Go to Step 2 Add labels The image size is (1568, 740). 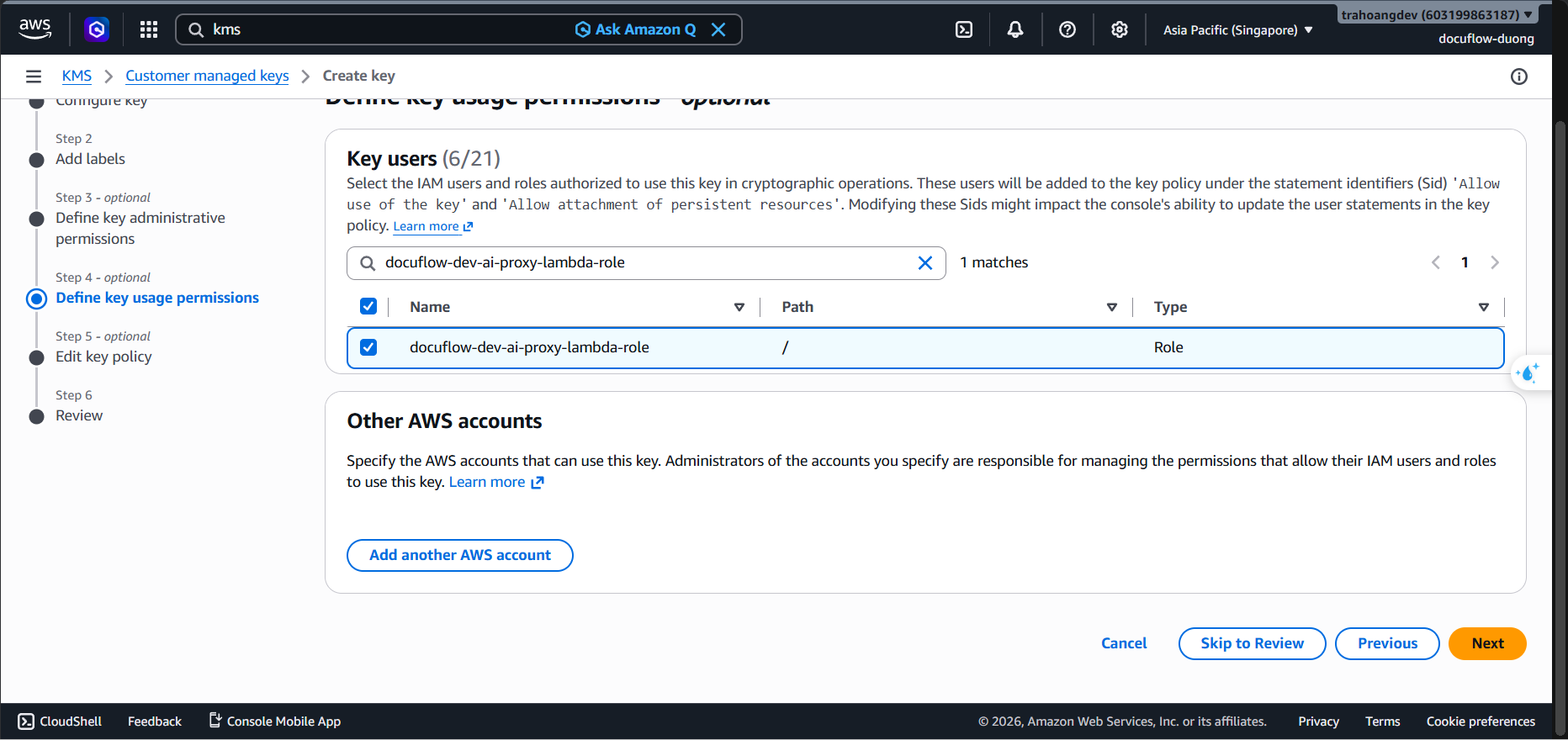click(x=90, y=159)
